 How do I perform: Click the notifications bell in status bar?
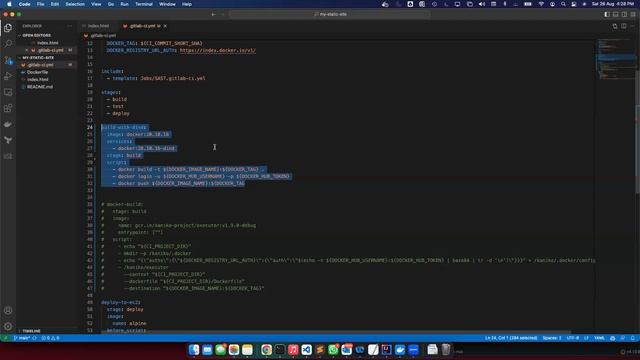(633, 338)
